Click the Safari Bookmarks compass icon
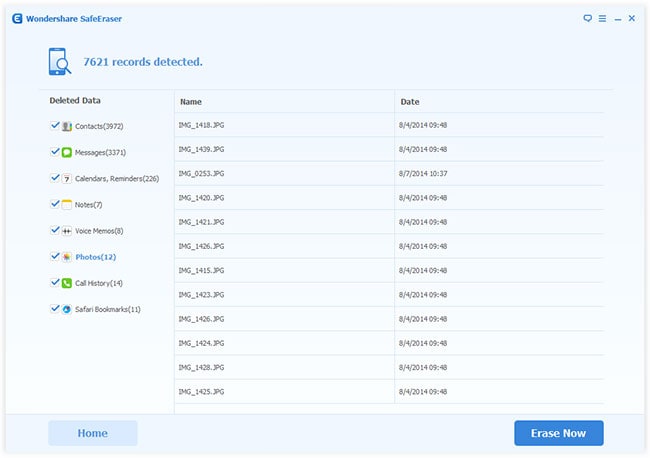 coord(67,309)
